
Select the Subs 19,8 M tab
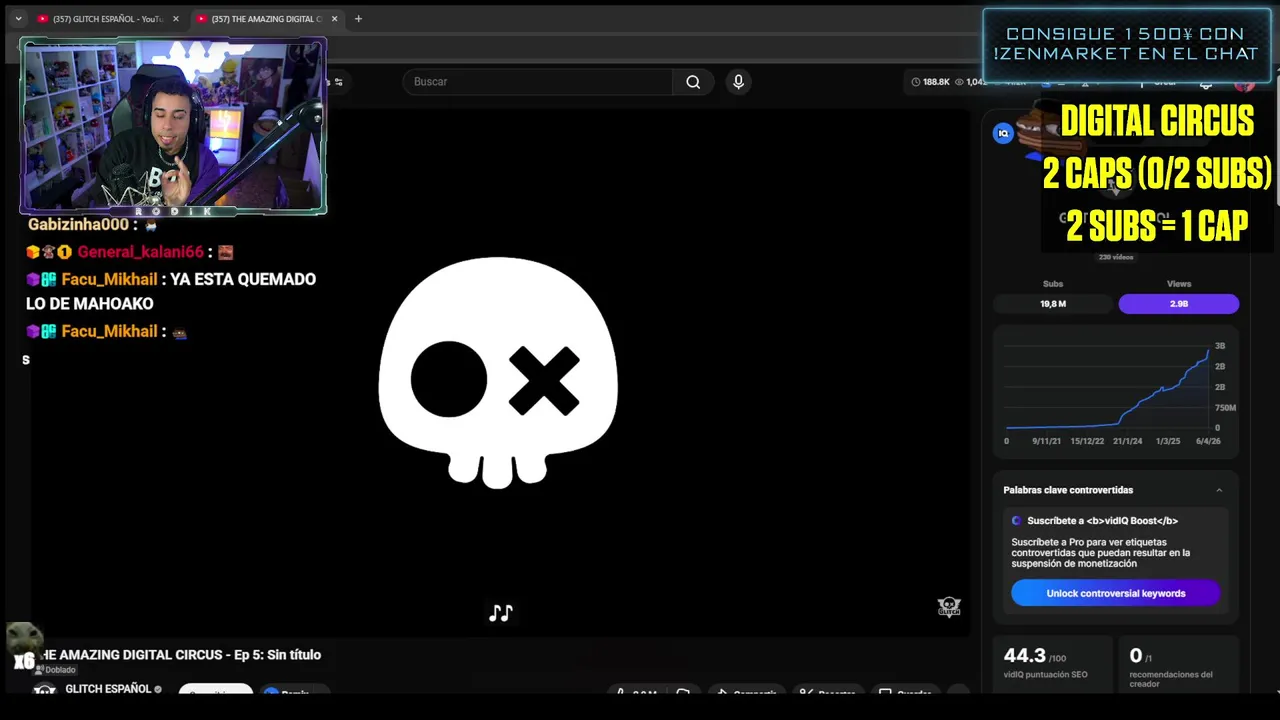1053,304
